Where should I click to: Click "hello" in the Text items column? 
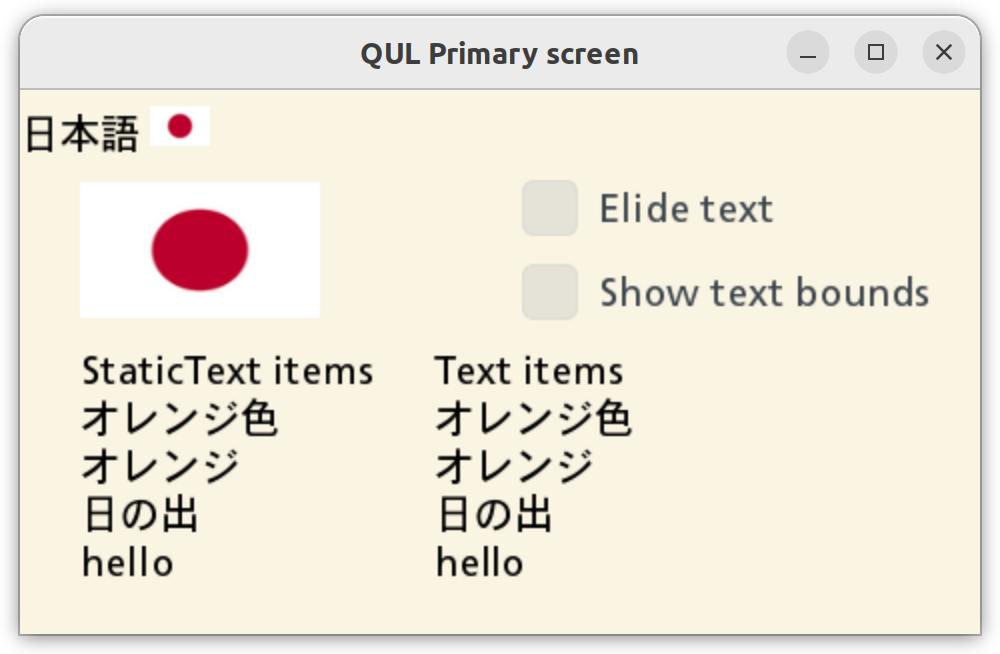point(479,562)
